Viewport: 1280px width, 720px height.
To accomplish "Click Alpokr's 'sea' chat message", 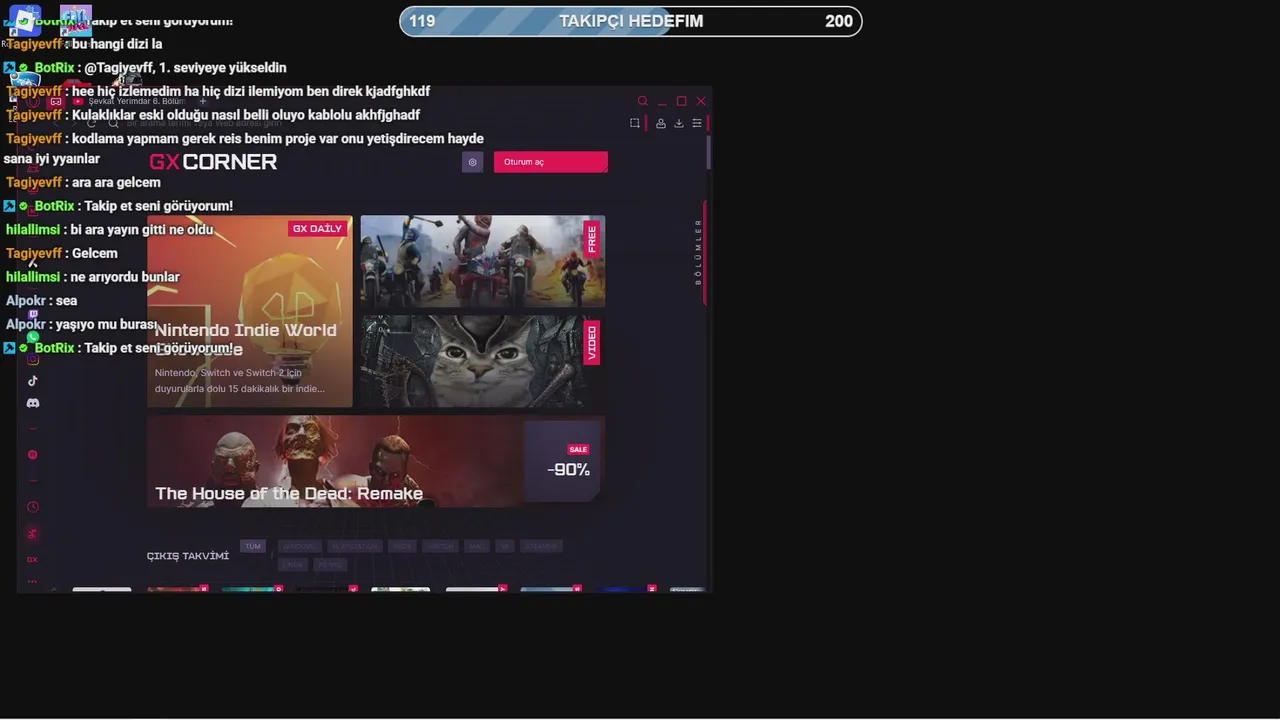I will (66, 300).
